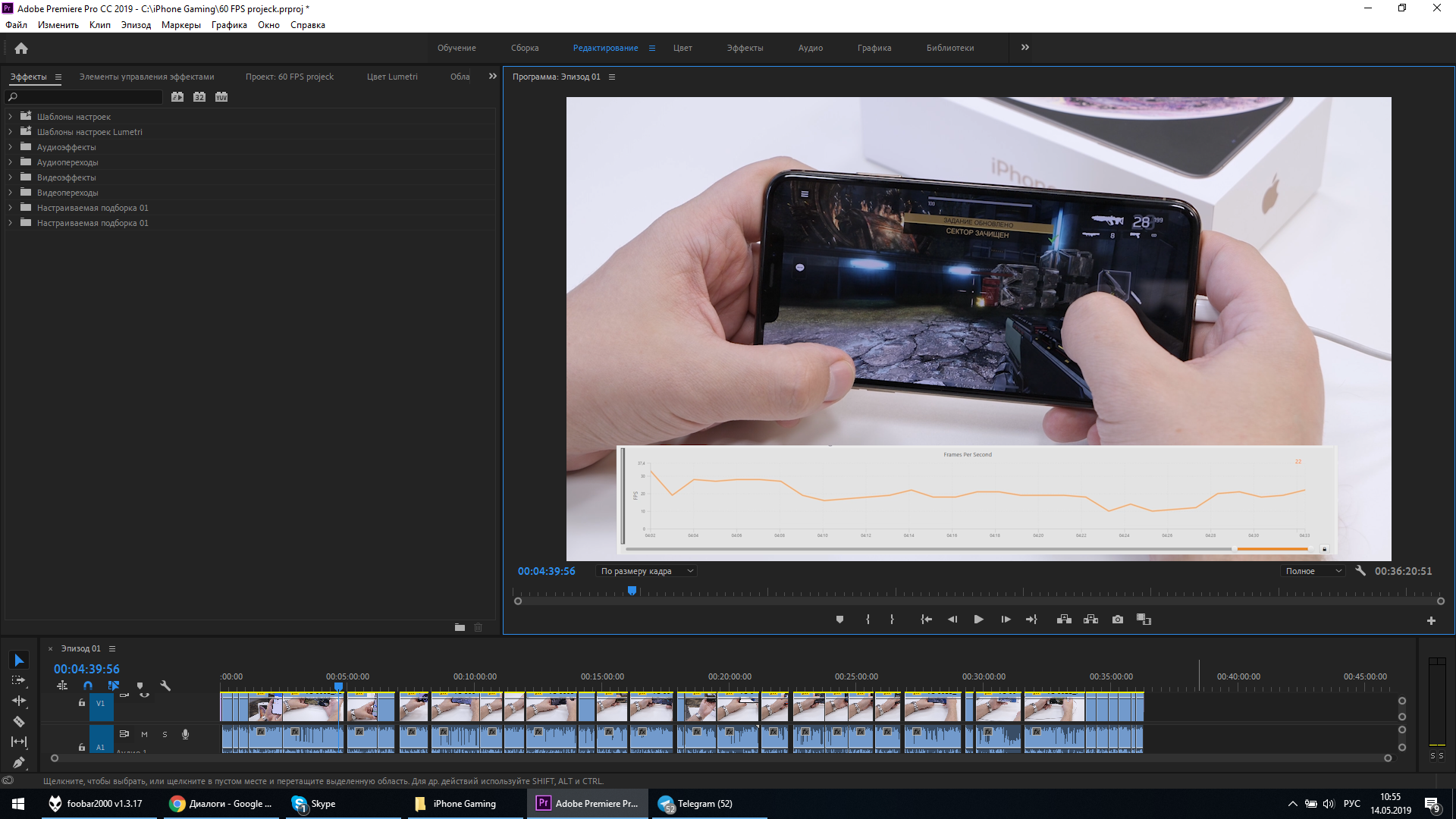1456x819 pixels.
Task: Mute the A1 audio track
Action: point(144,734)
